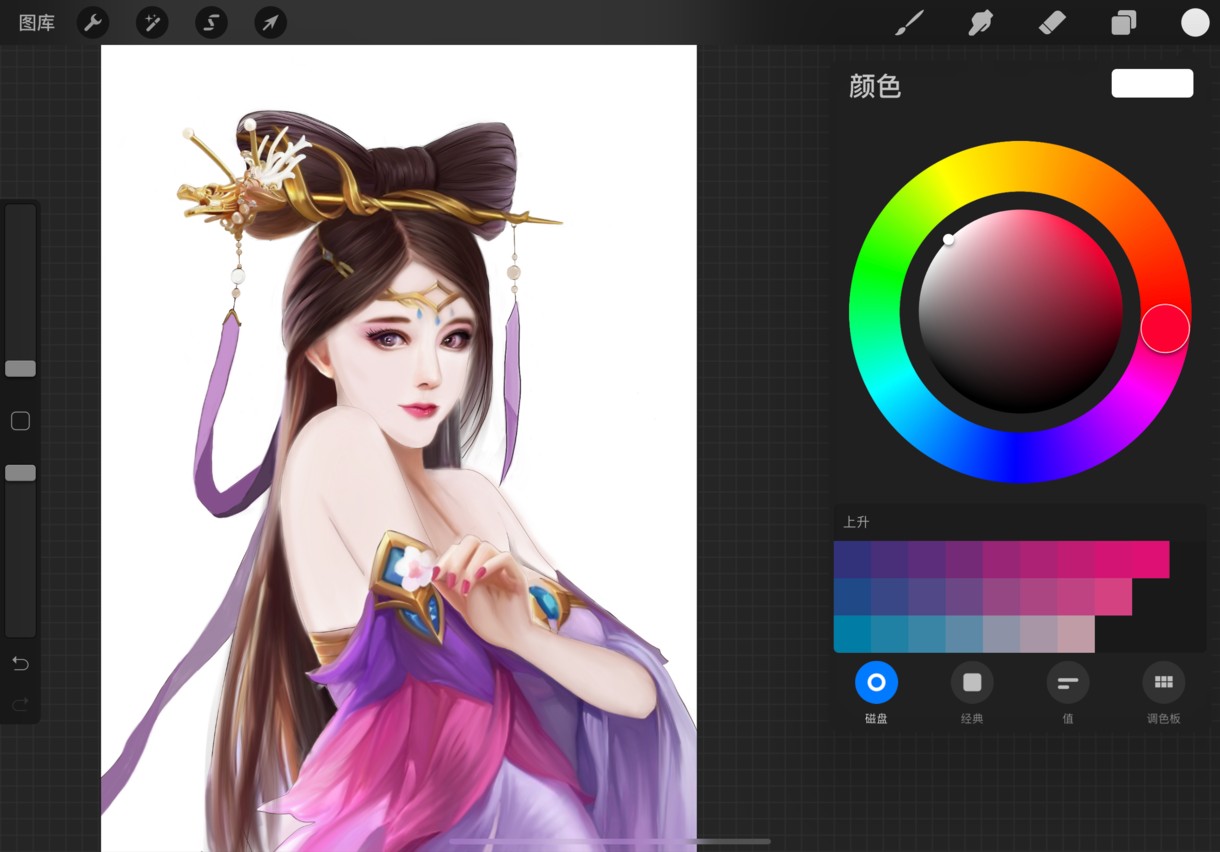
Task: Activate the Selection S-shaped tool
Action: tap(211, 23)
